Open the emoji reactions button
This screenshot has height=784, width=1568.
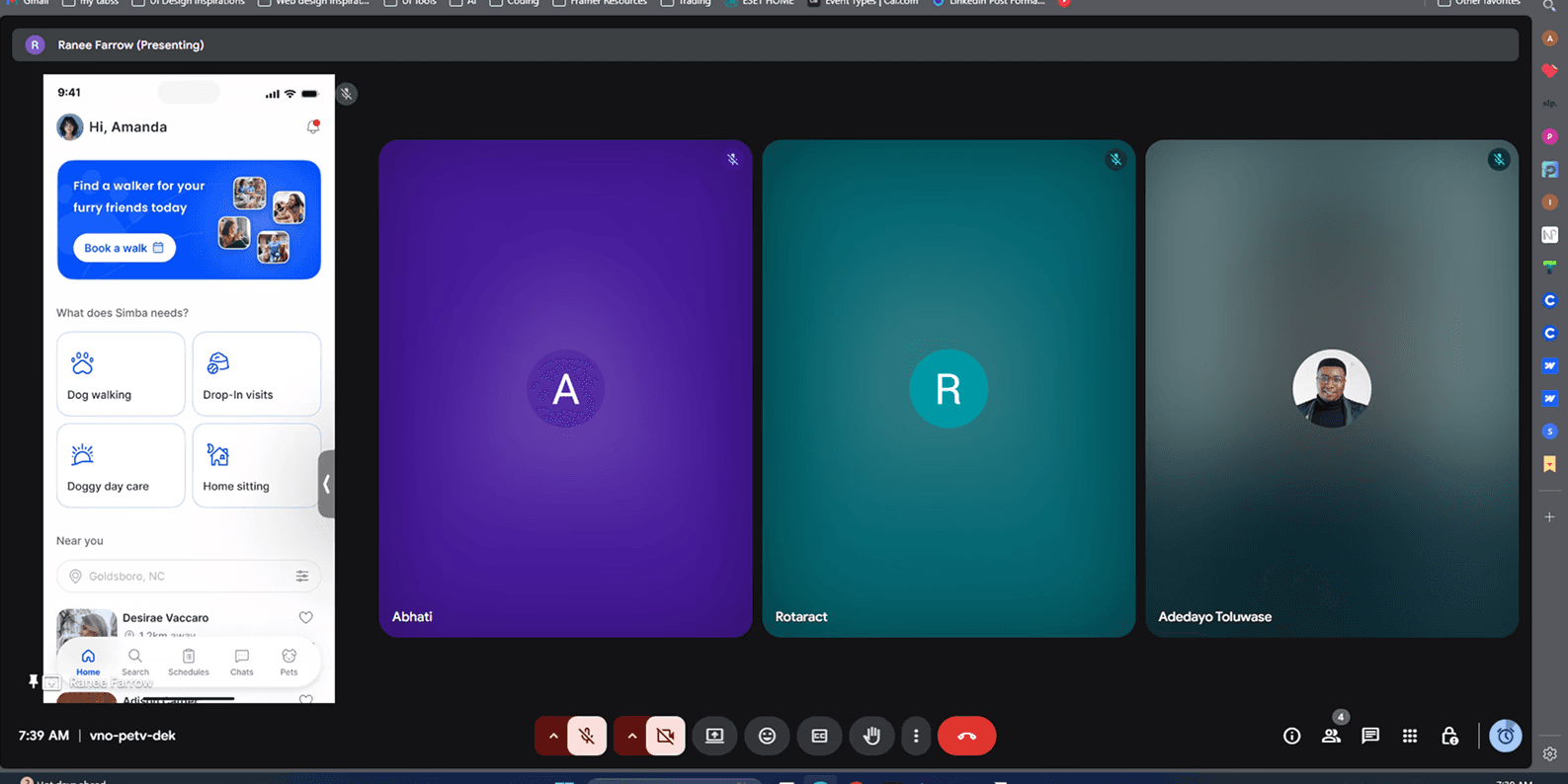[767, 736]
